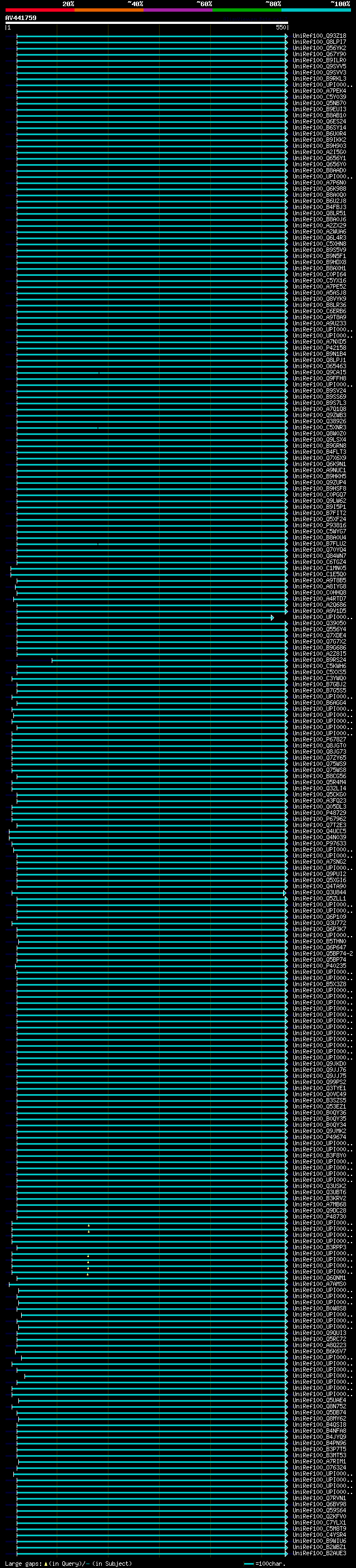Open hit UniRef100_Q93Z18

point(319,36)
